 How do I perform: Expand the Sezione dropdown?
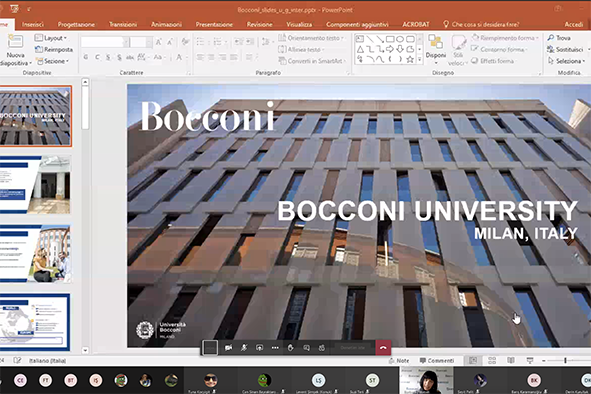coord(53,61)
